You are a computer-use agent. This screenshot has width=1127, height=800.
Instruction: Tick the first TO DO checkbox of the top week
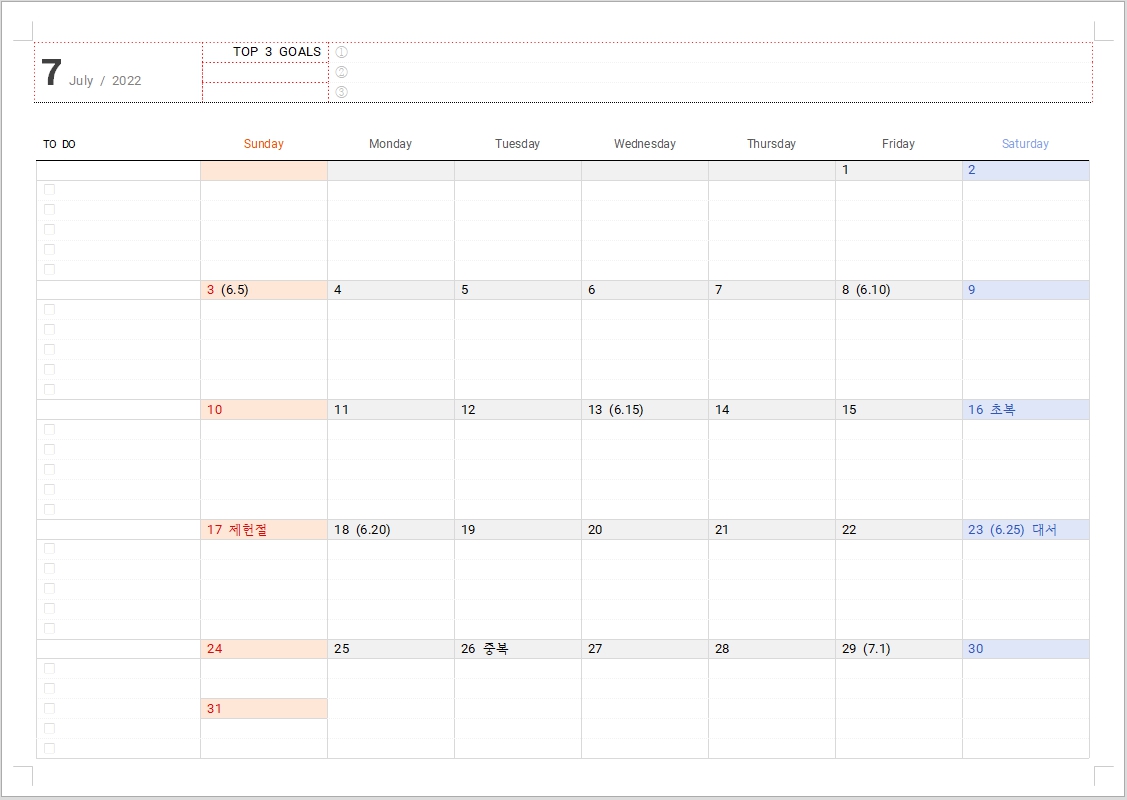[50, 190]
